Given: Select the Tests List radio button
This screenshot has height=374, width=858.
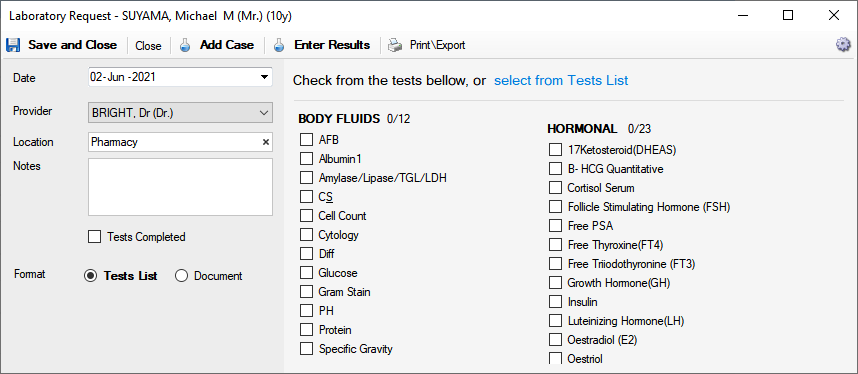Looking at the screenshot, I should [90, 276].
